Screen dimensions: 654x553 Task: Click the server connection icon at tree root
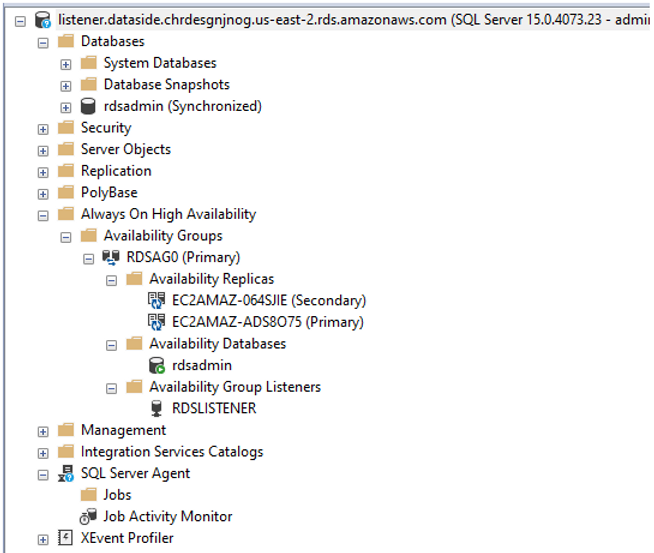pyautogui.click(x=43, y=20)
